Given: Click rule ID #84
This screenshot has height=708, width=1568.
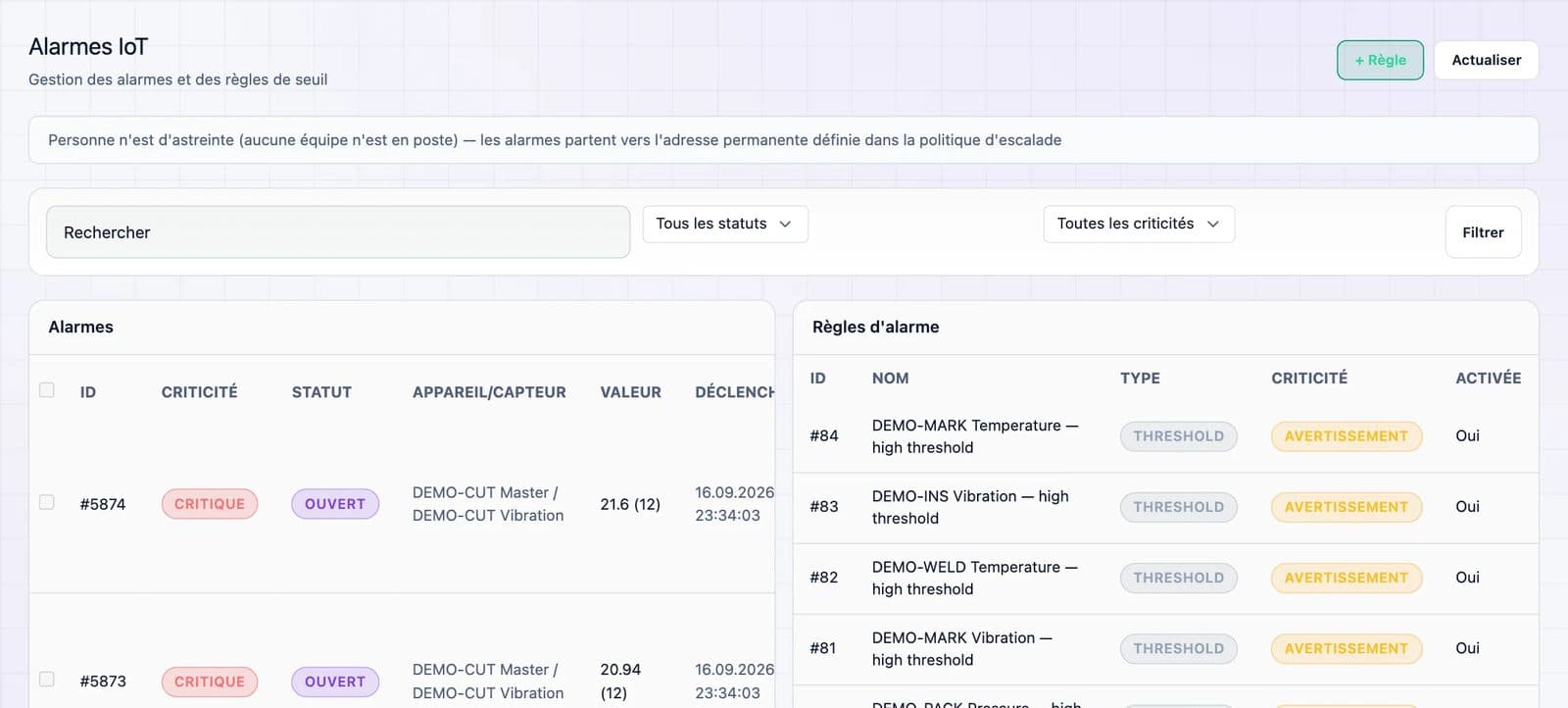Looking at the screenshot, I should tap(824, 436).
